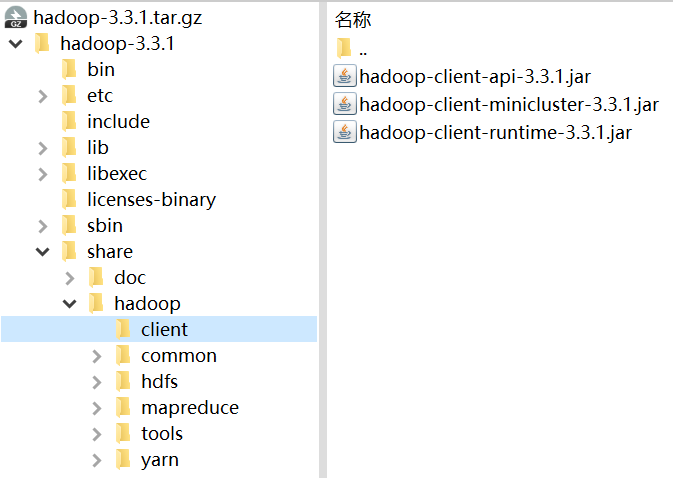Screen dimensions: 673x478
Task: Click the bin folder icon
Action: coord(69,69)
